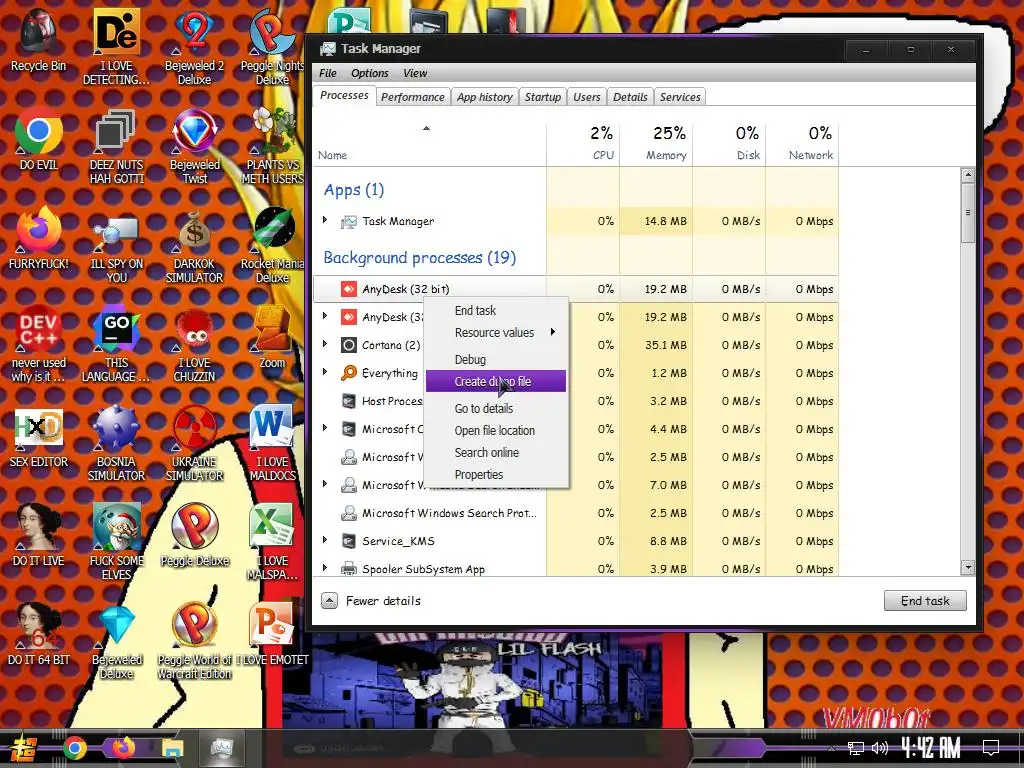Screen dimensions: 1024x768
Task: Choose End task in the context menu
Action: [x=496, y=310]
